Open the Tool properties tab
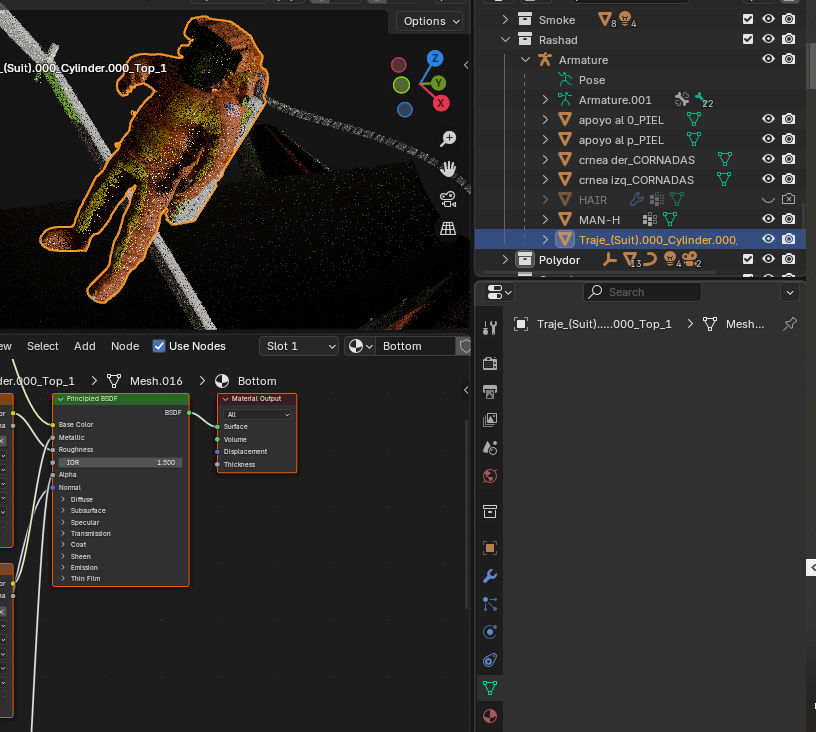 (x=490, y=327)
